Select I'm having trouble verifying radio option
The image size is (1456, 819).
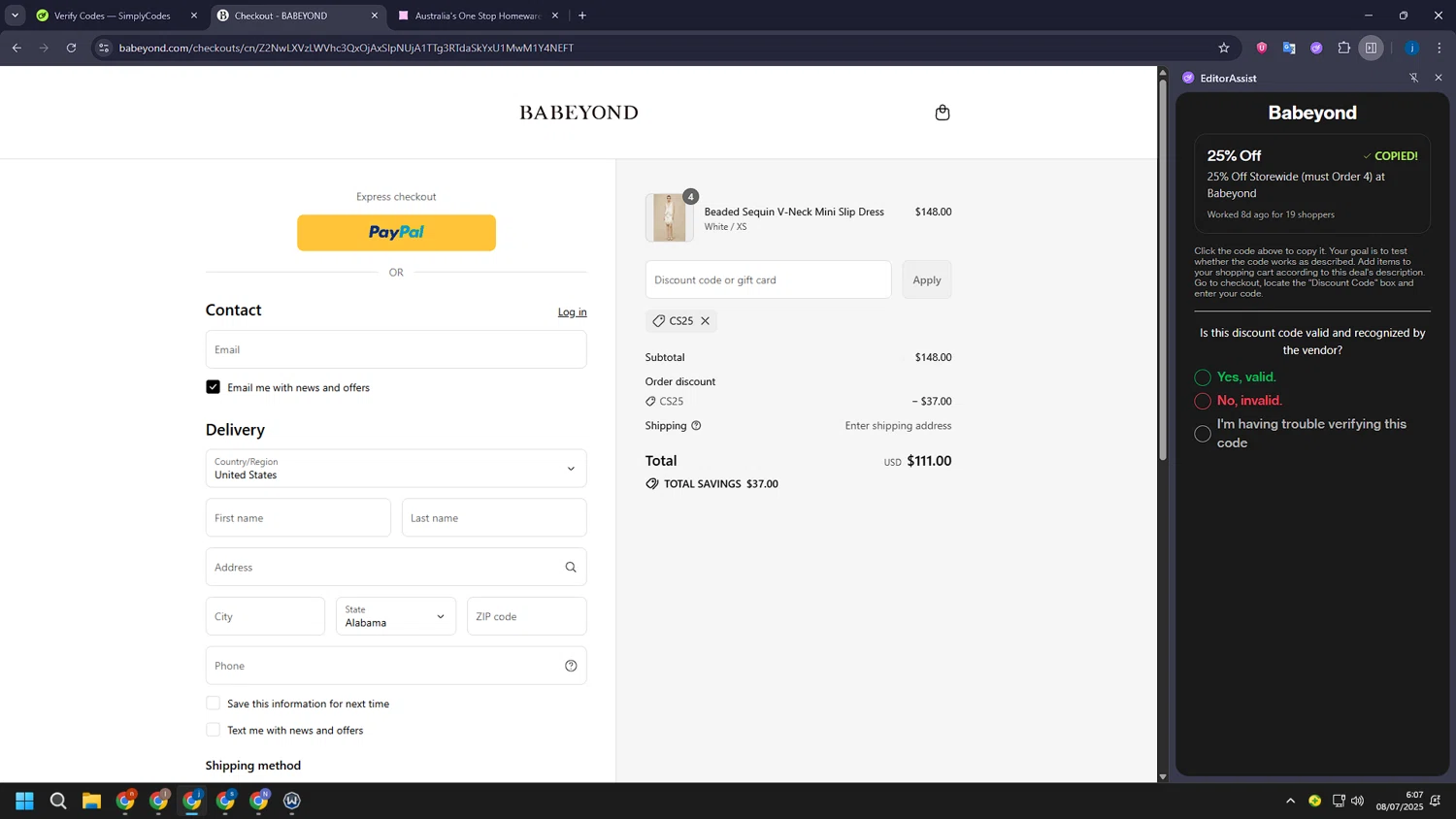click(1203, 434)
